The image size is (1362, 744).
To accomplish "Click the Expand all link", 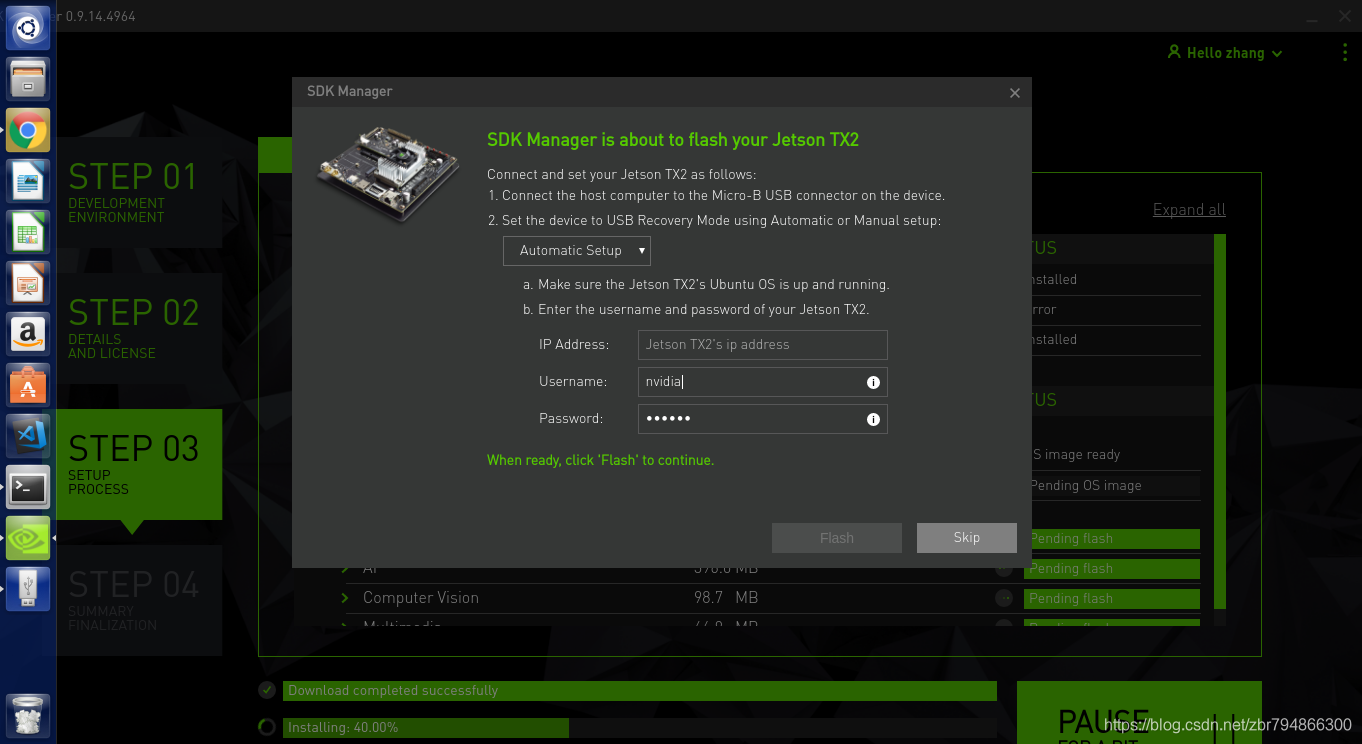I will 1189,210.
